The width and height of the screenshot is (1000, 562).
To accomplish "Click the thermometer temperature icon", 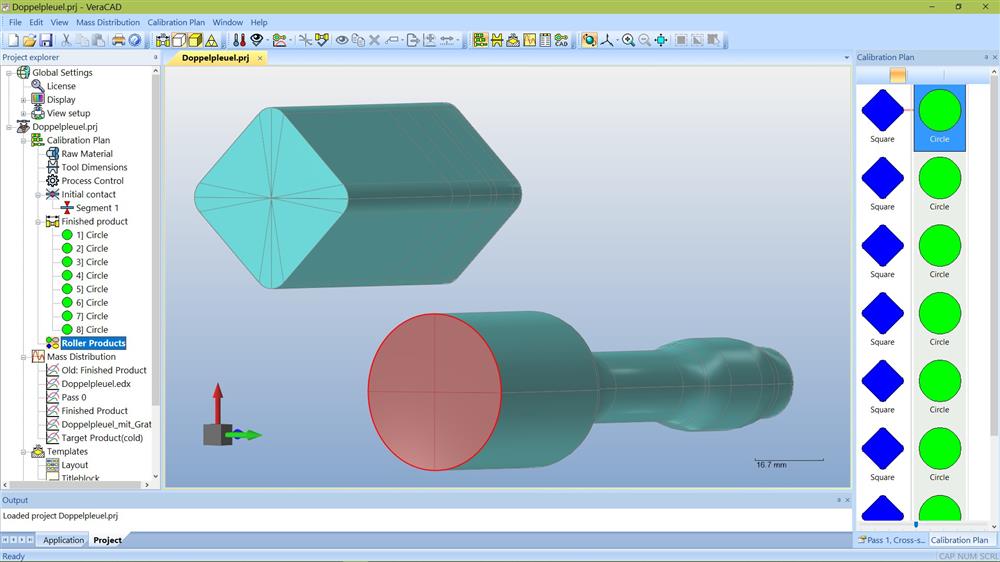I will (x=239, y=40).
